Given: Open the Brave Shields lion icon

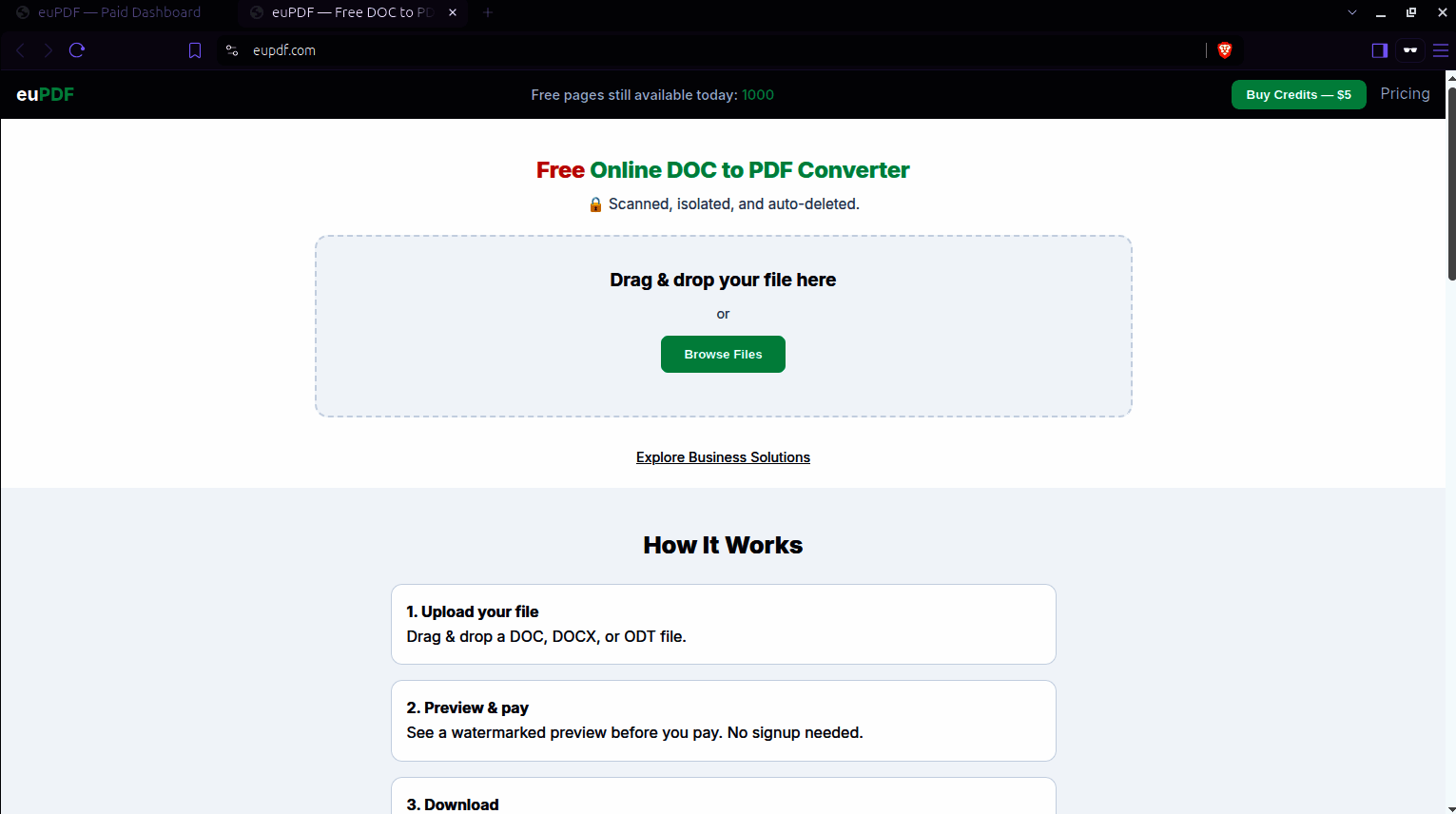Looking at the screenshot, I should (1225, 50).
